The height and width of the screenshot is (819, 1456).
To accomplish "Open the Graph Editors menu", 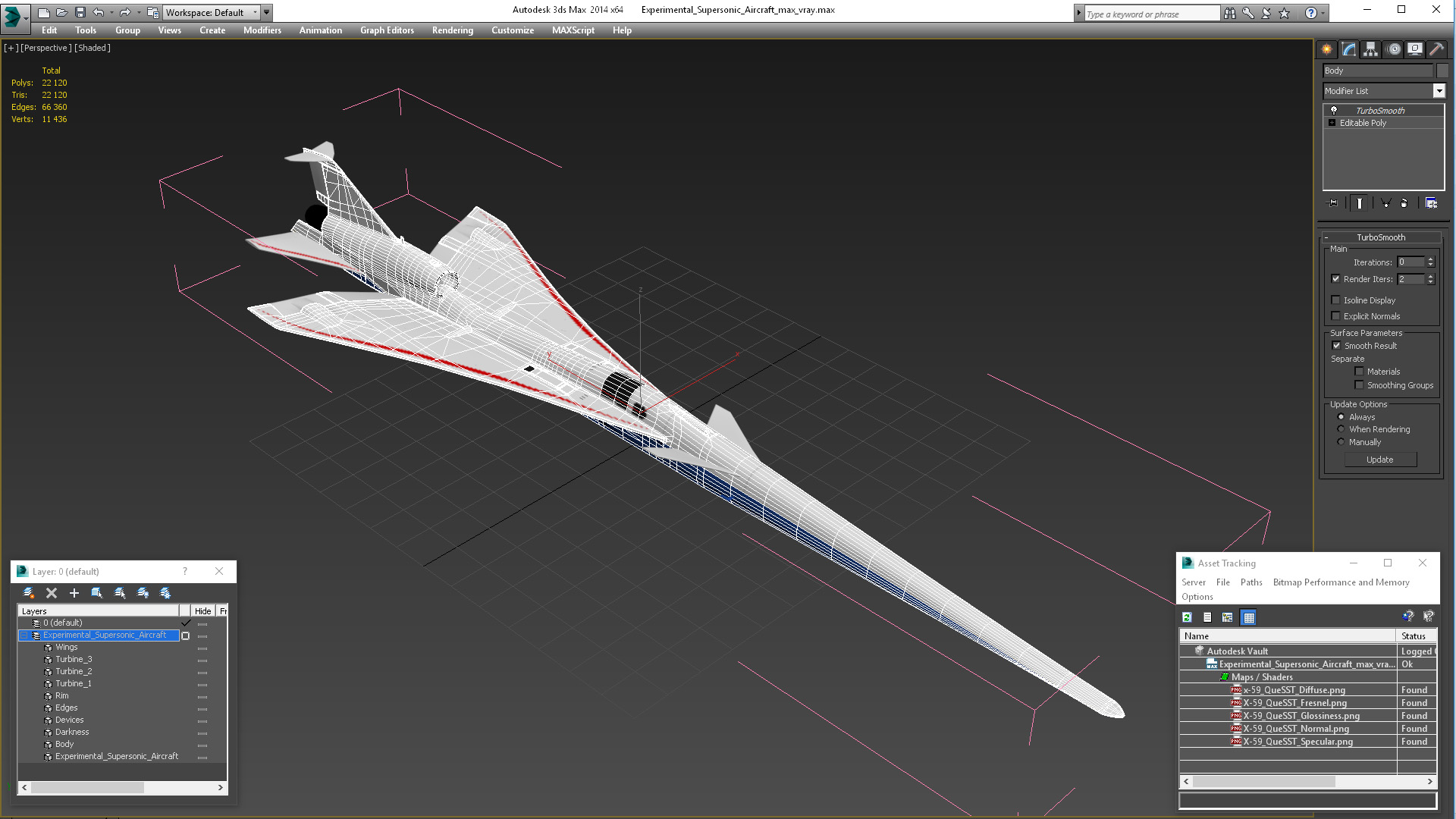I will click(x=387, y=30).
